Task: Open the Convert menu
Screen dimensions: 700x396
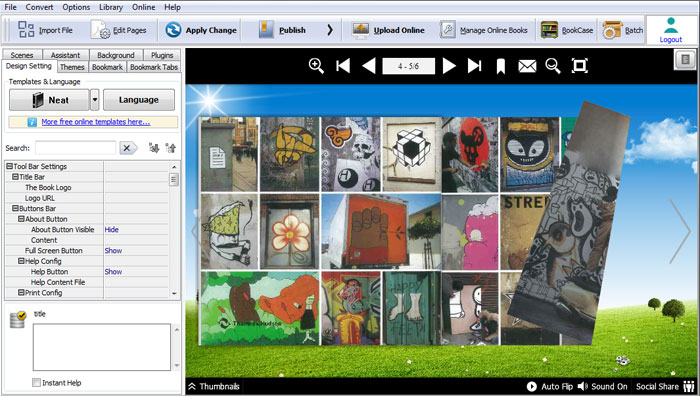Action: 39,7
